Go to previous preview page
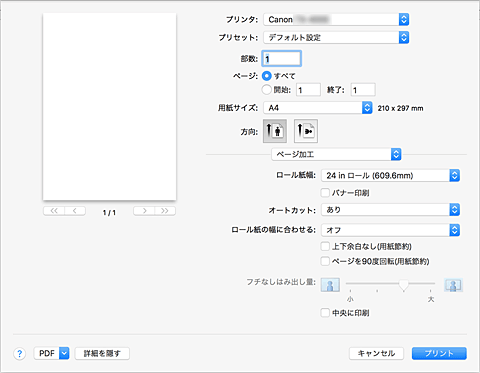Image resolution: width=480 pixels, height=373 pixels. pos(75,211)
